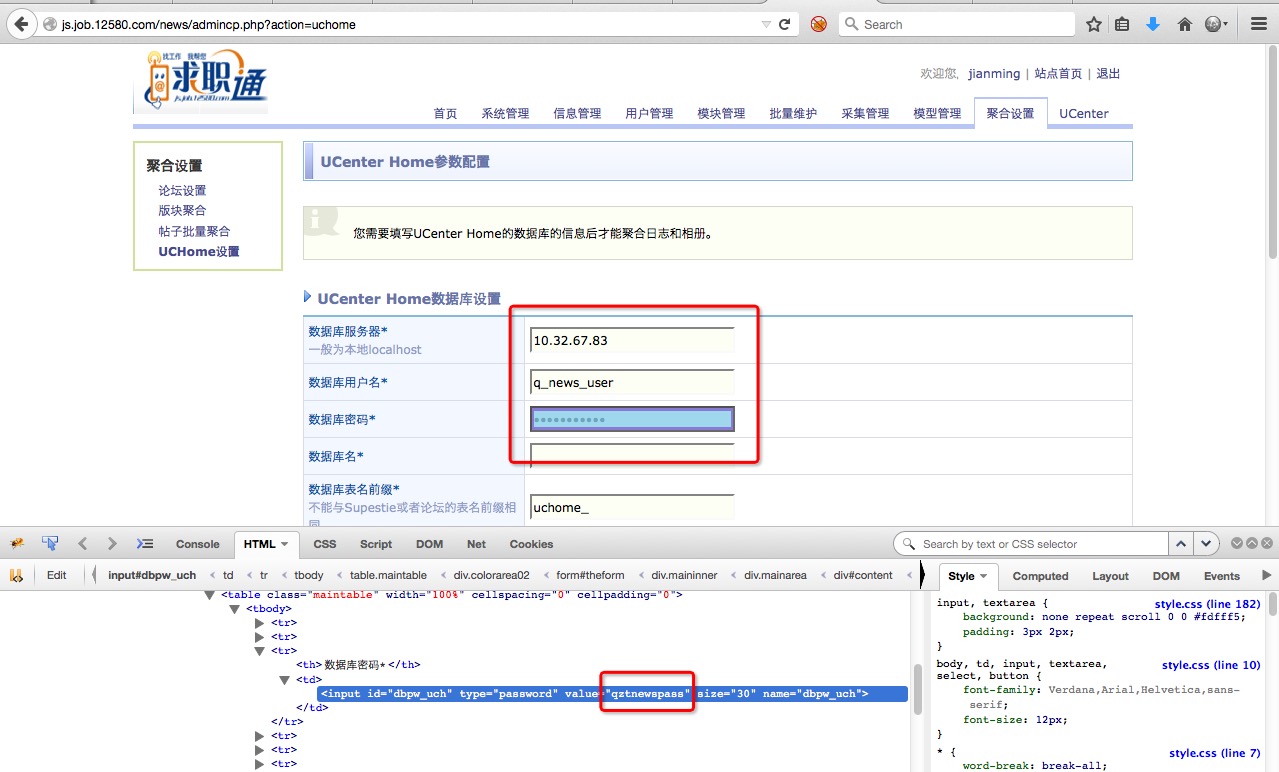This screenshot has width=1279, height=772.
Task: Find next match with the down arrow
Action: [1207, 544]
